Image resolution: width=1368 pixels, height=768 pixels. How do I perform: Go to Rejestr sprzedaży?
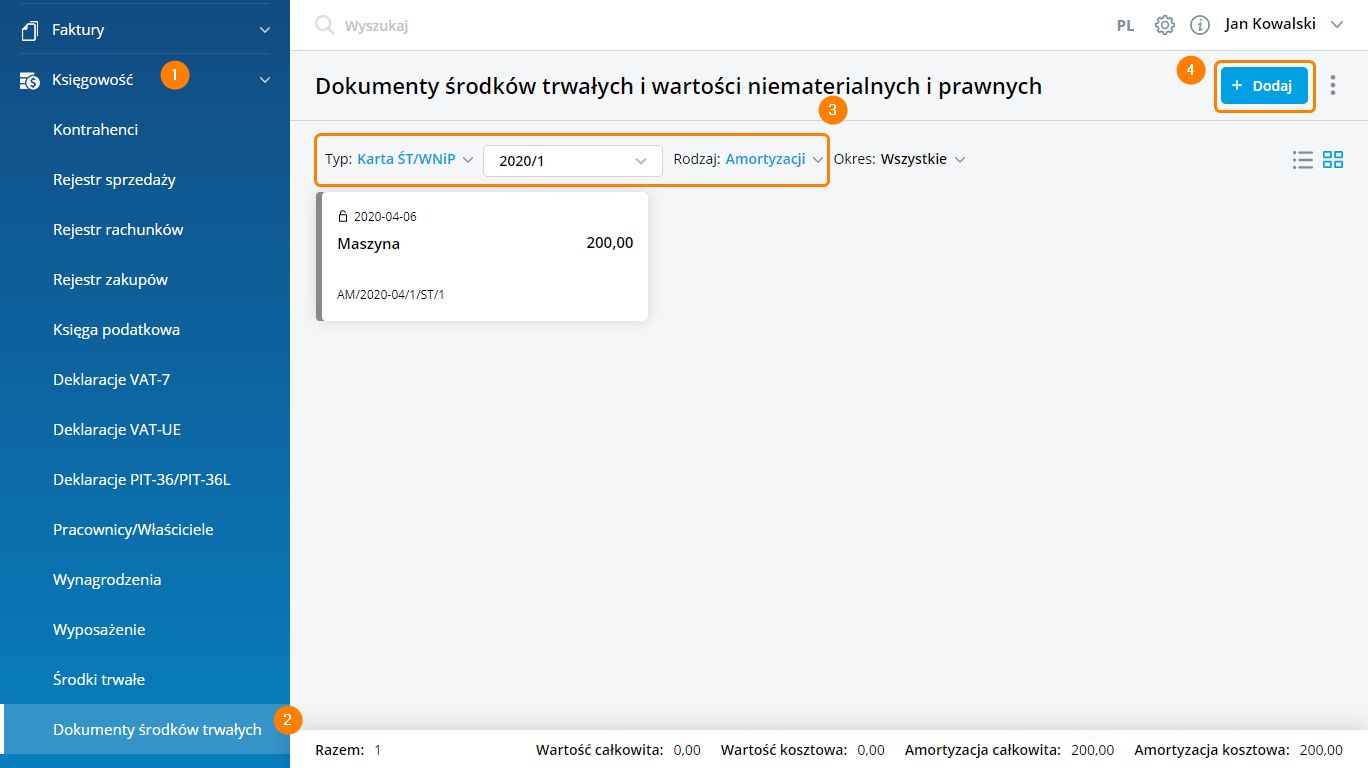coord(114,180)
